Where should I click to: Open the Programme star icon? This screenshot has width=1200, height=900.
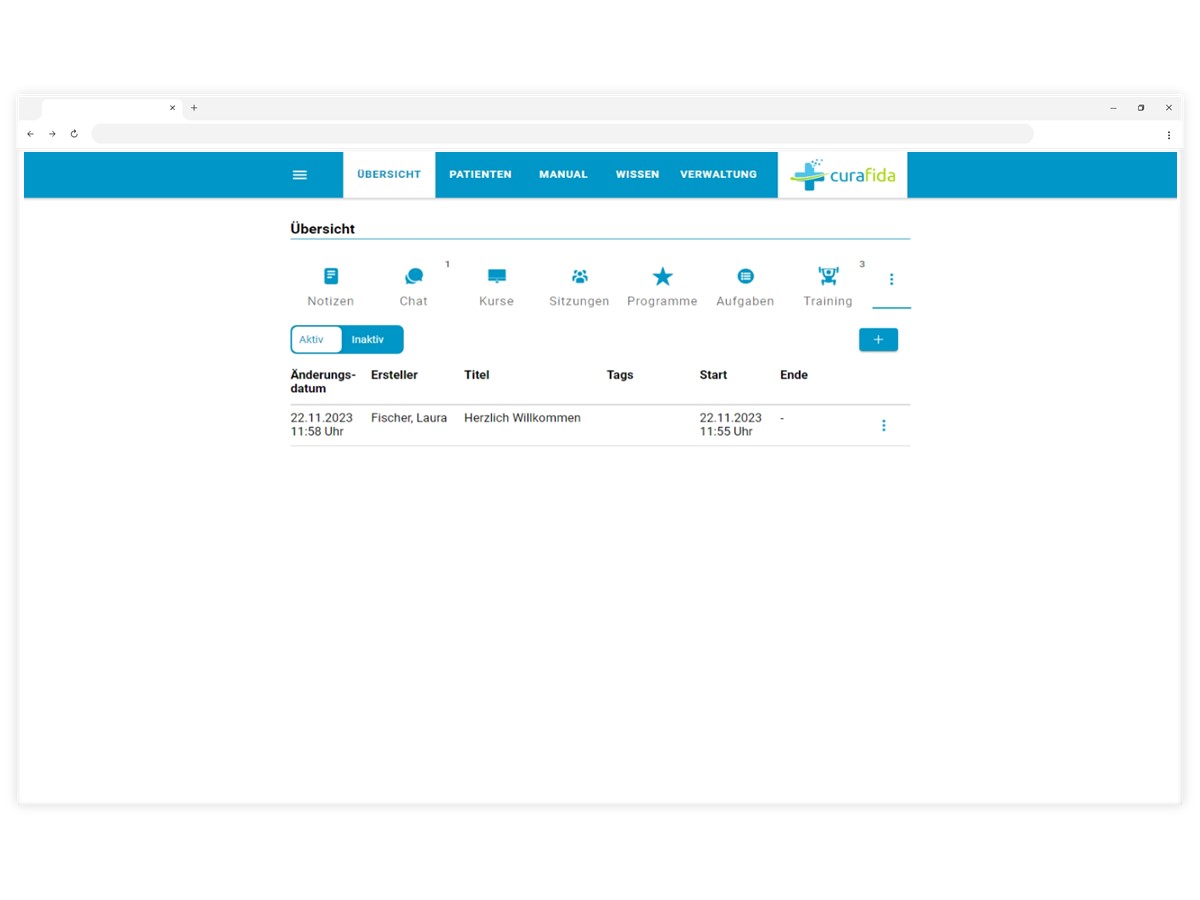[x=662, y=276]
